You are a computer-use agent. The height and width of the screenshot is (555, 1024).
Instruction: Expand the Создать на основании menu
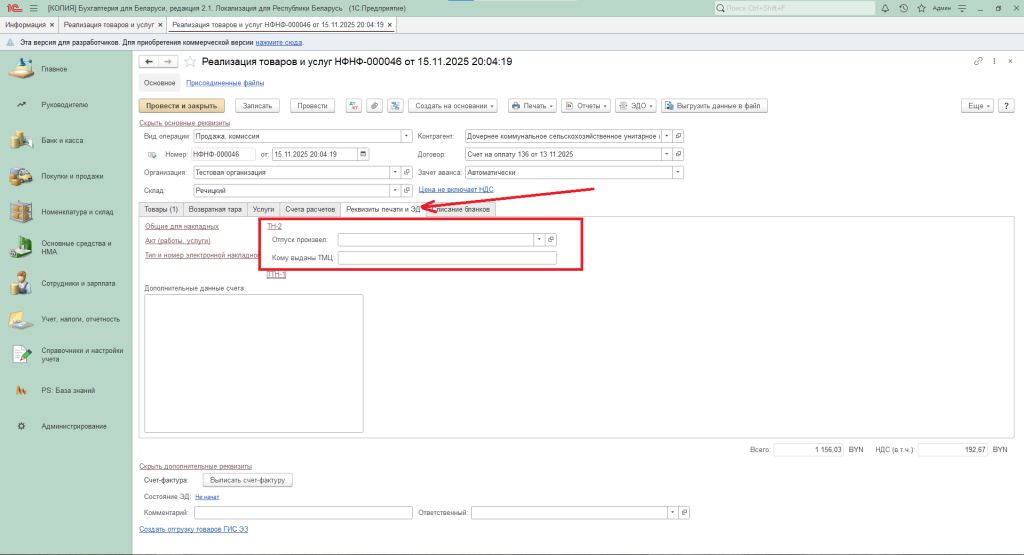click(x=455, y=105)
